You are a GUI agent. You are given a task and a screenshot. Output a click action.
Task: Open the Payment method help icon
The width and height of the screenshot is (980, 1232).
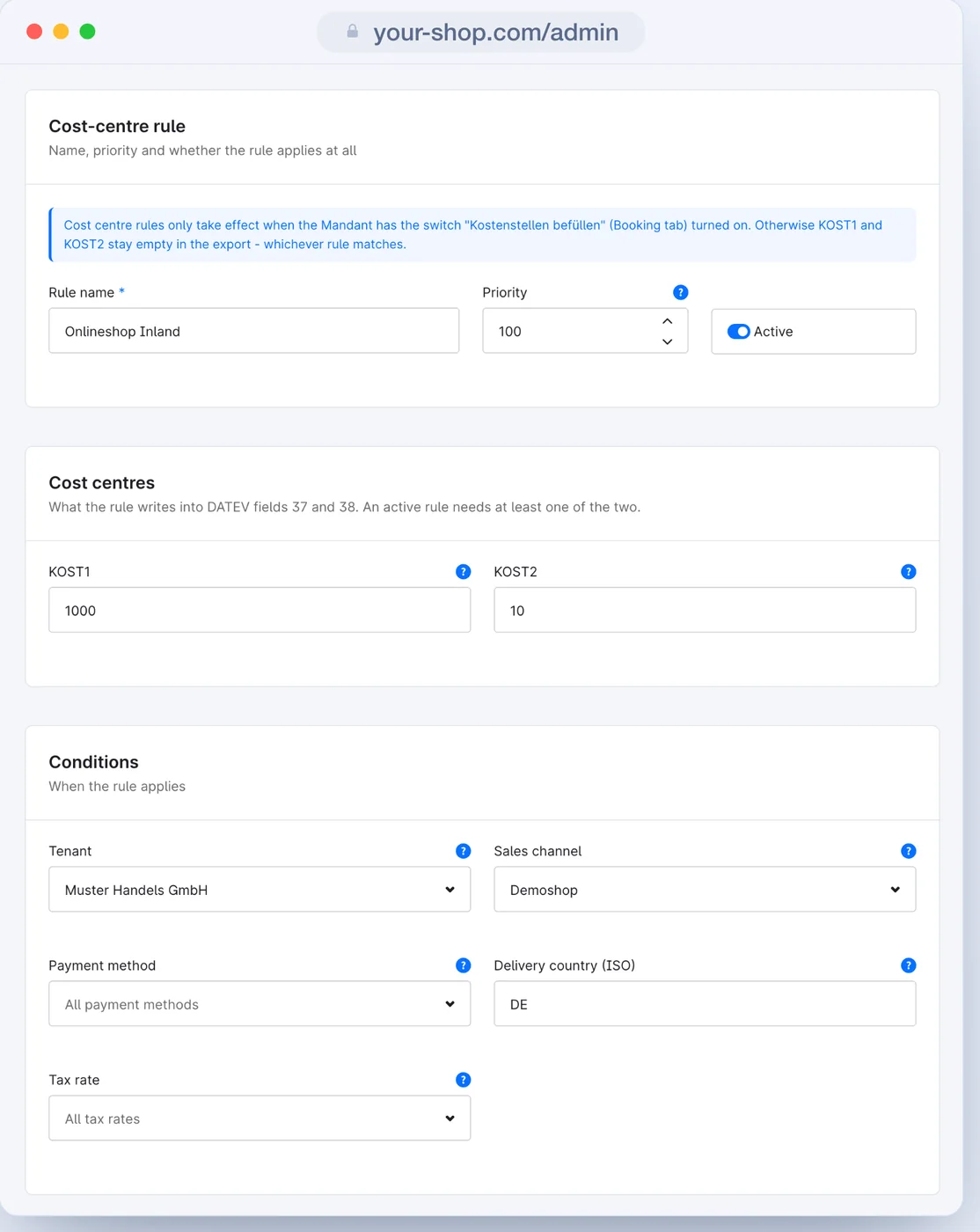click(x=463, y=965)
